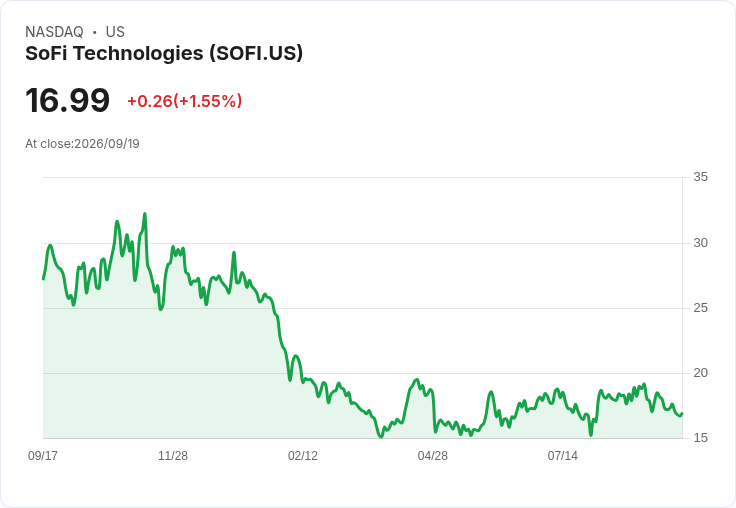The image size is (736, 508).
Task: Select the 11/28 date on x-axis
Action: (x=173, y=455)
